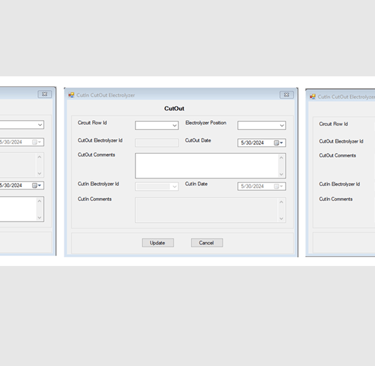Click the CutOut Date label
Image resolution: width=375 pixels, height=366 pixels.
click(x=198, y=140)
